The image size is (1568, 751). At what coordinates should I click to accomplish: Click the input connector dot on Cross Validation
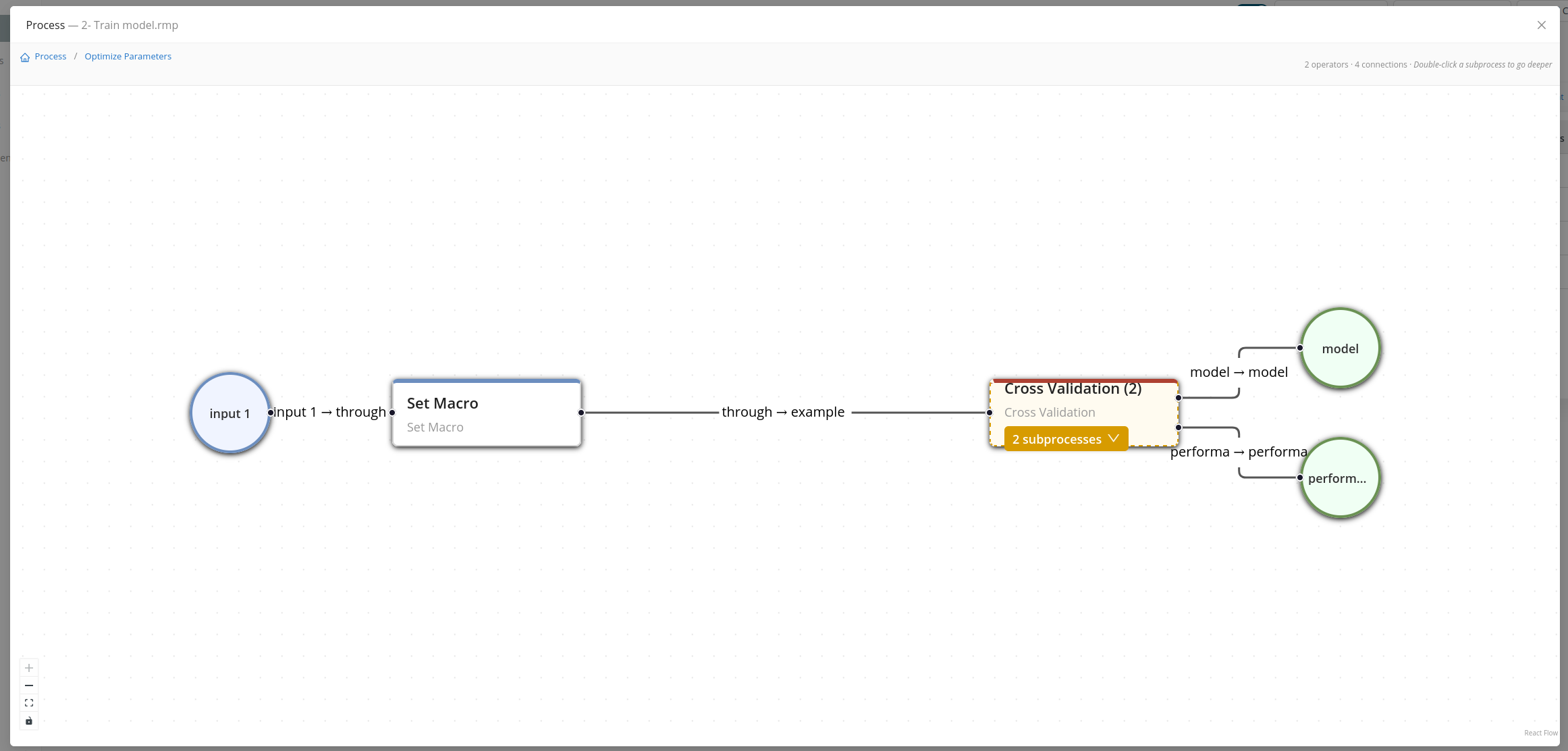990,412
